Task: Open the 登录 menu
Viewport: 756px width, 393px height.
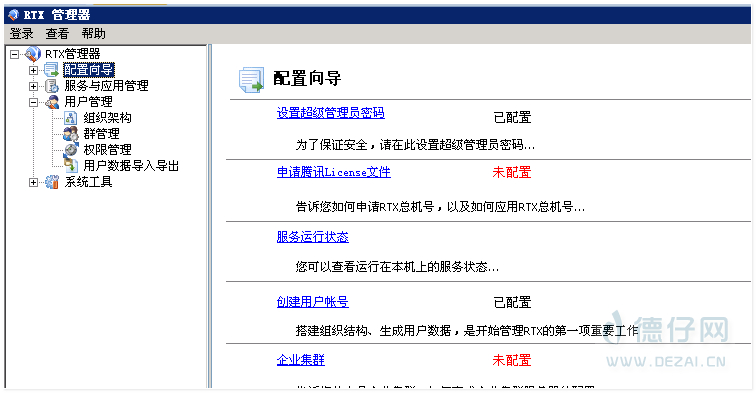Action: coord(22,34)
